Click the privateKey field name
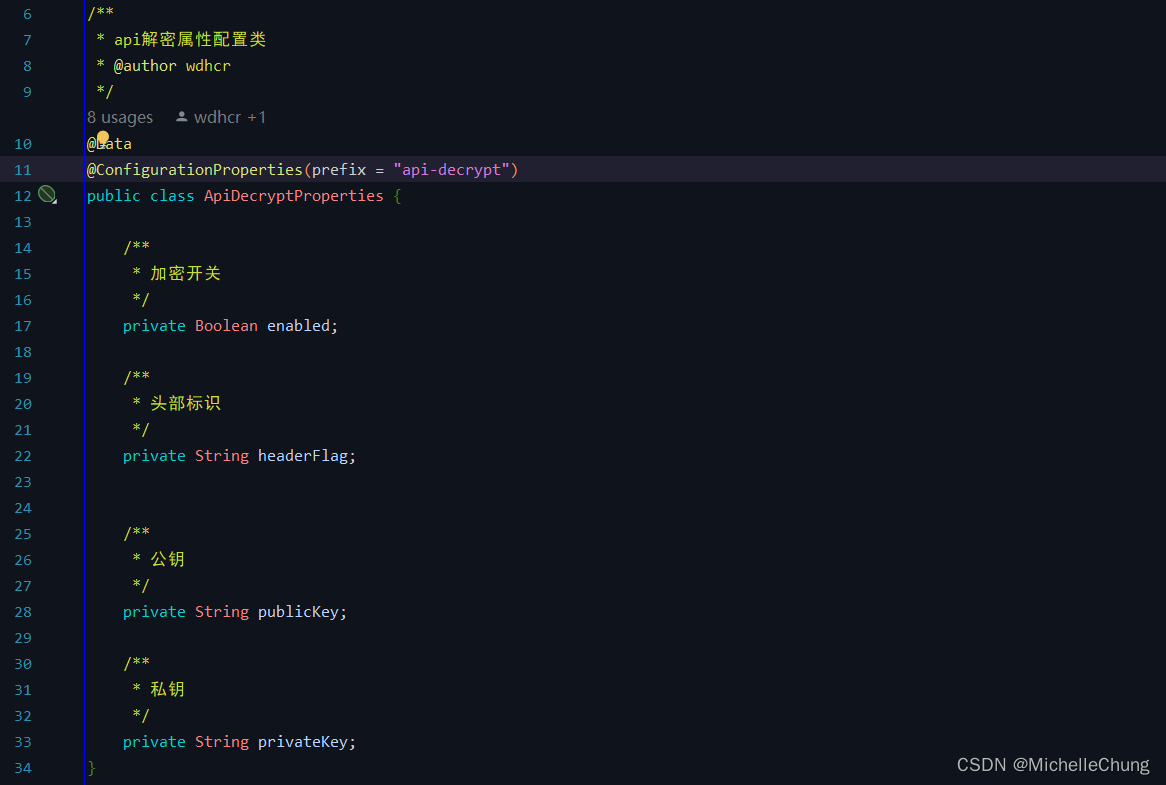The height and width of the screenshot is (785, 1166). [x=304, y=742]
